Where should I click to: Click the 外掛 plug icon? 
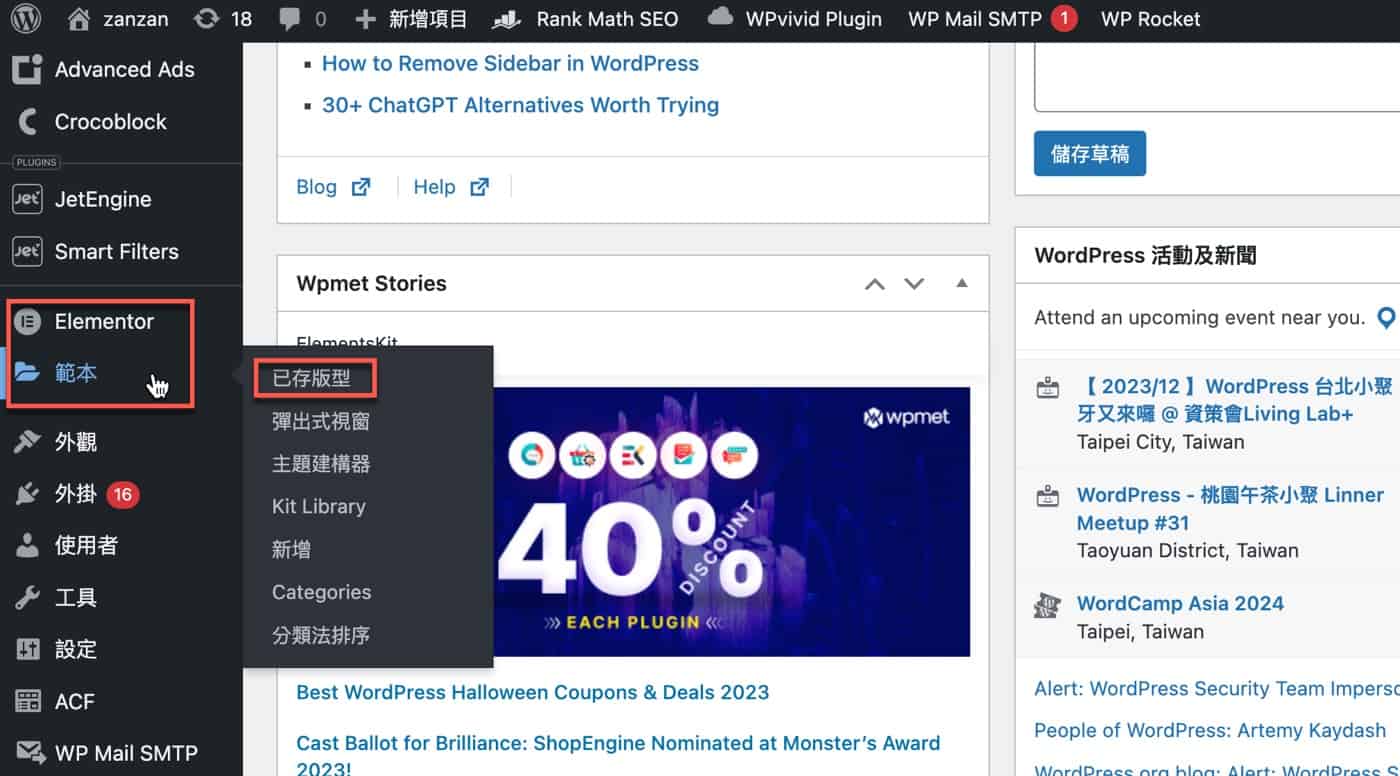(27, 494)
